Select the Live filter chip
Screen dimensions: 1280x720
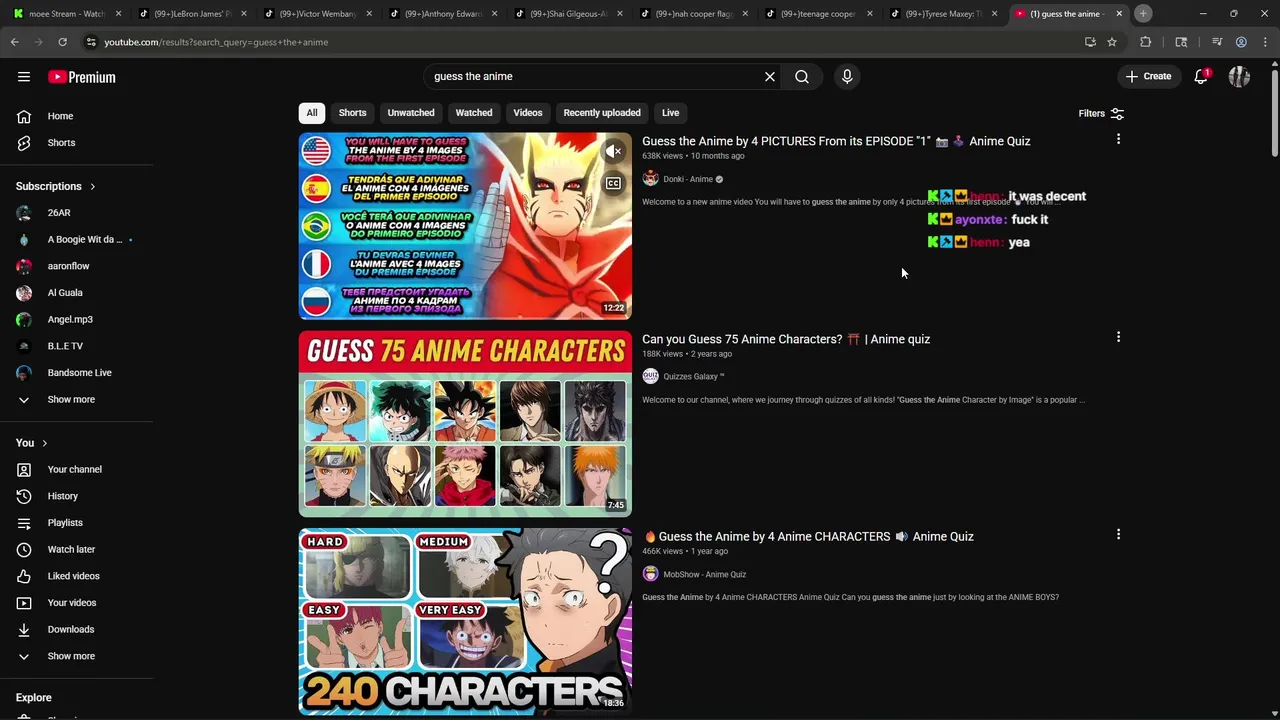click(x=671, y=113)
